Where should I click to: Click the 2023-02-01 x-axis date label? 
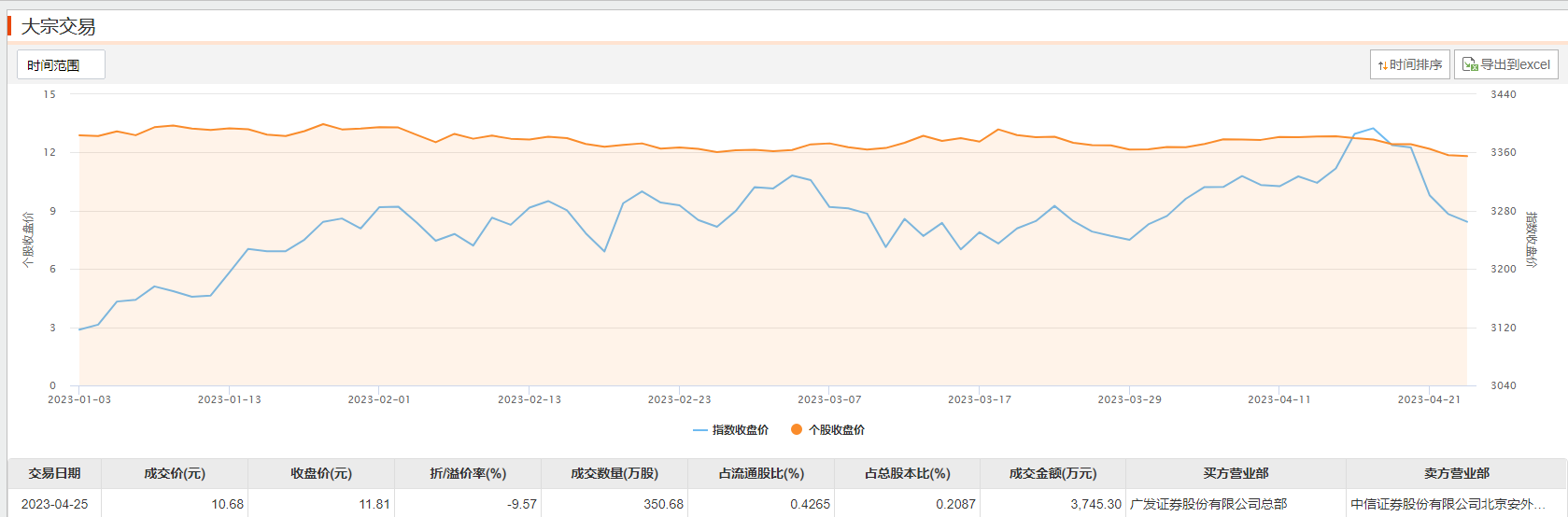(379, 399)
